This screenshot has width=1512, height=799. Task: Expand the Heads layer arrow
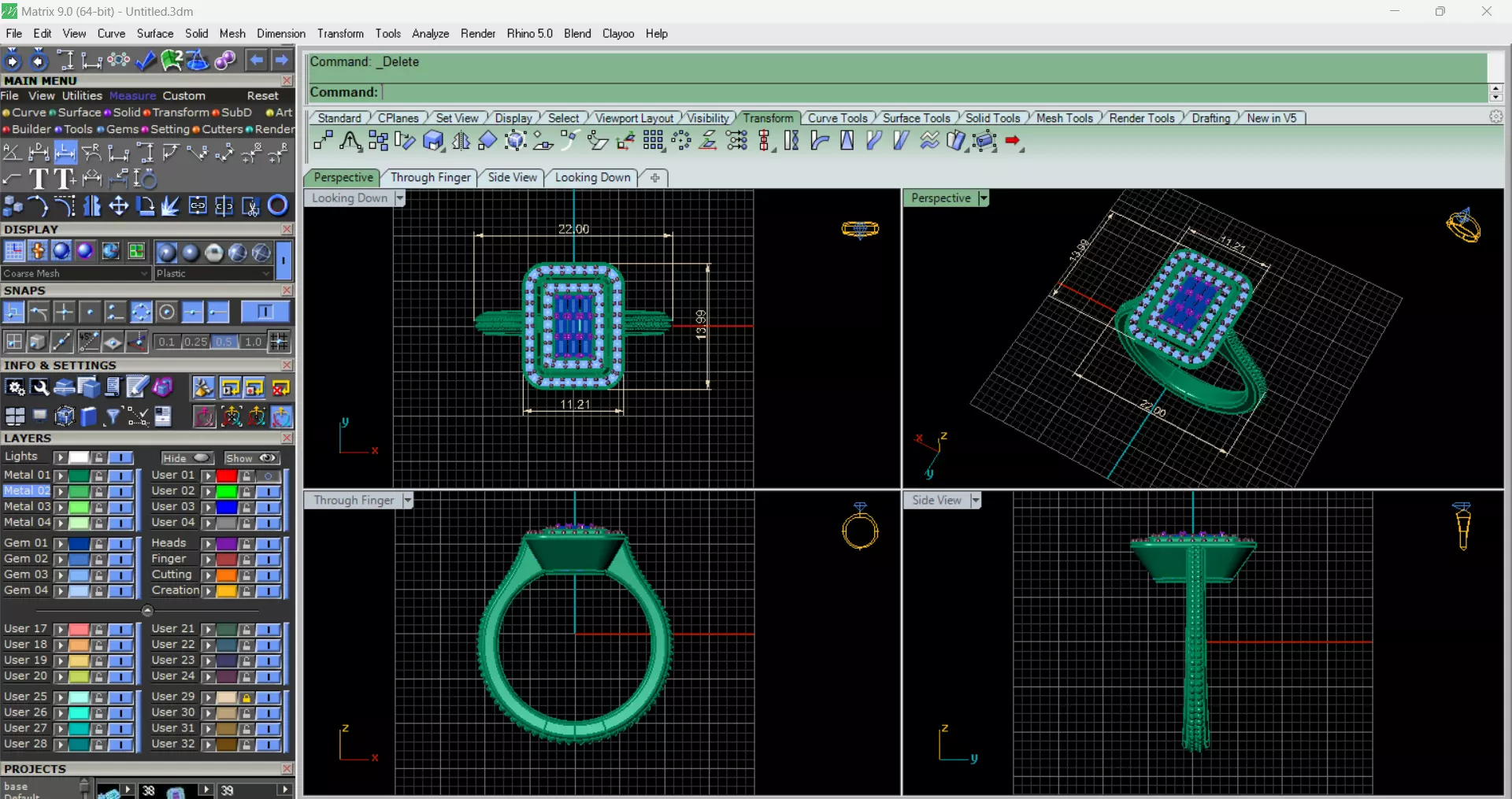[208, 543]
